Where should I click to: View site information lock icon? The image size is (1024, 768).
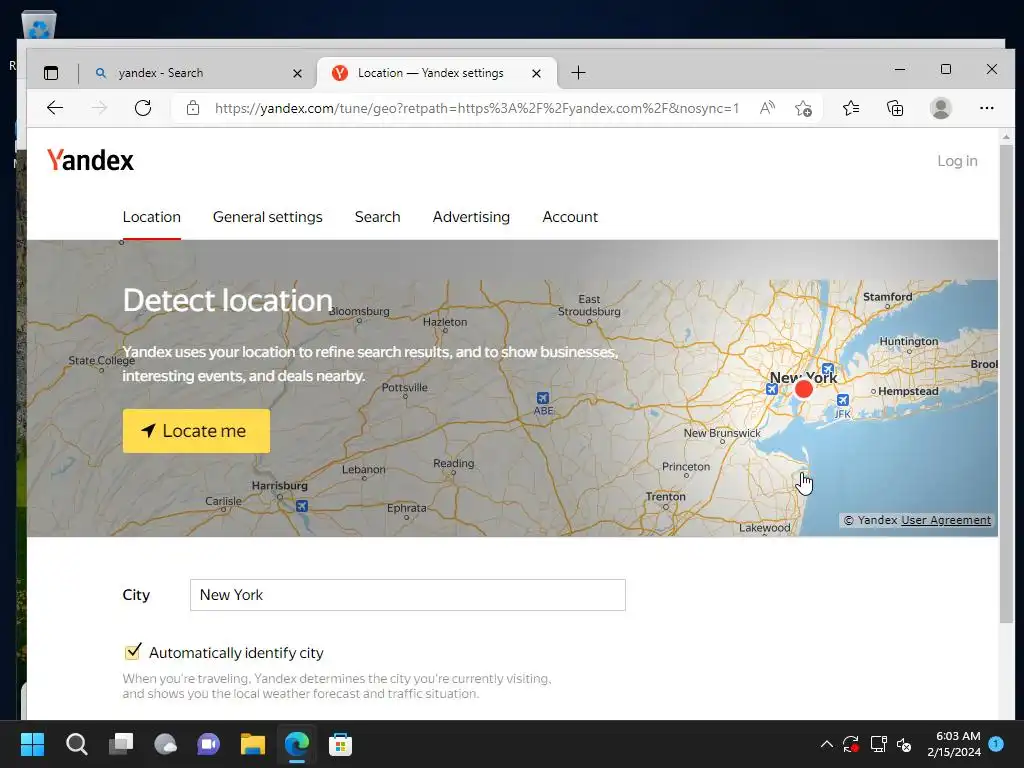pos(193,108)
